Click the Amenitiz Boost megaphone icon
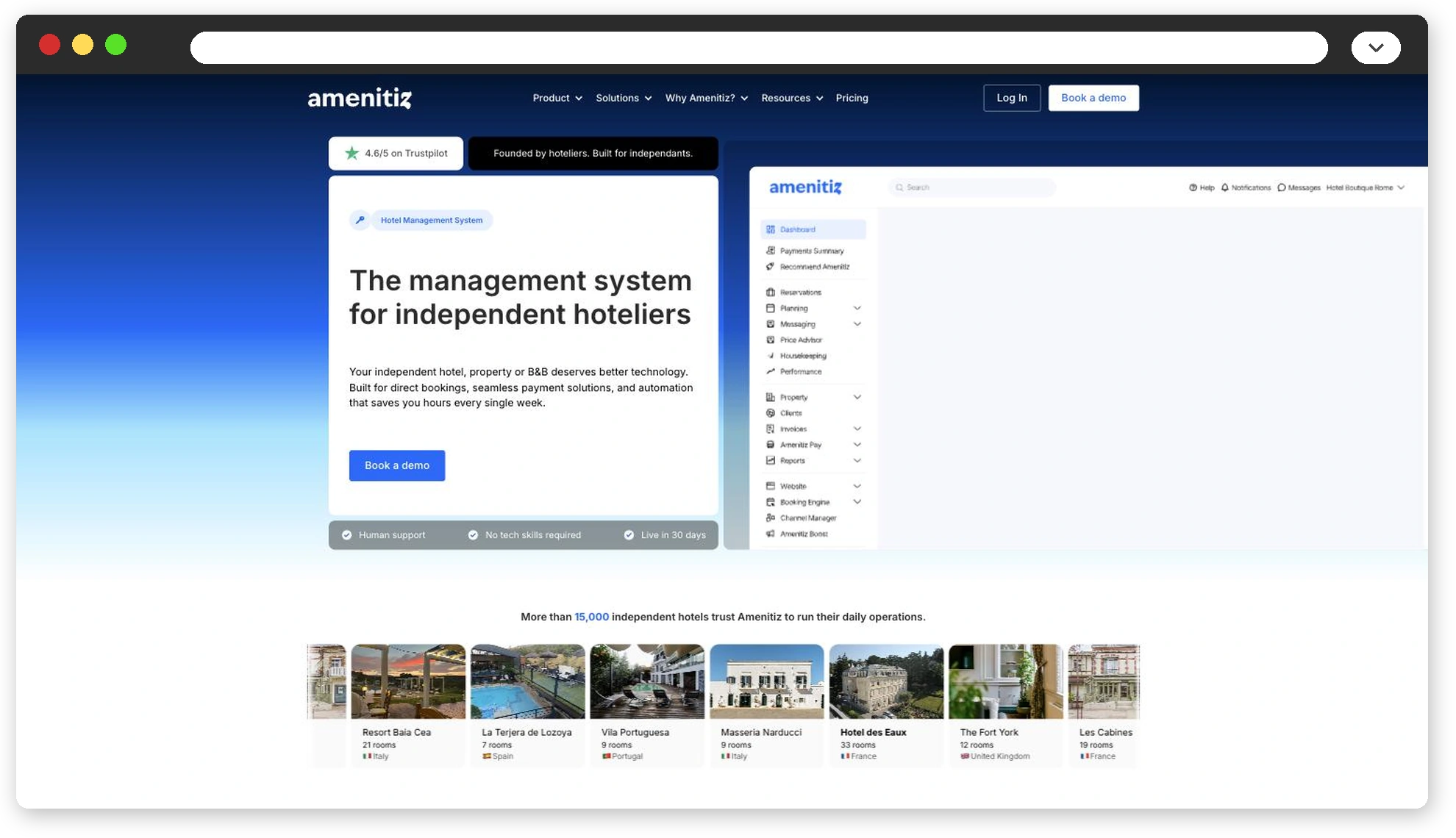This screenshot has height=838, width=1456. pos(771,534)
